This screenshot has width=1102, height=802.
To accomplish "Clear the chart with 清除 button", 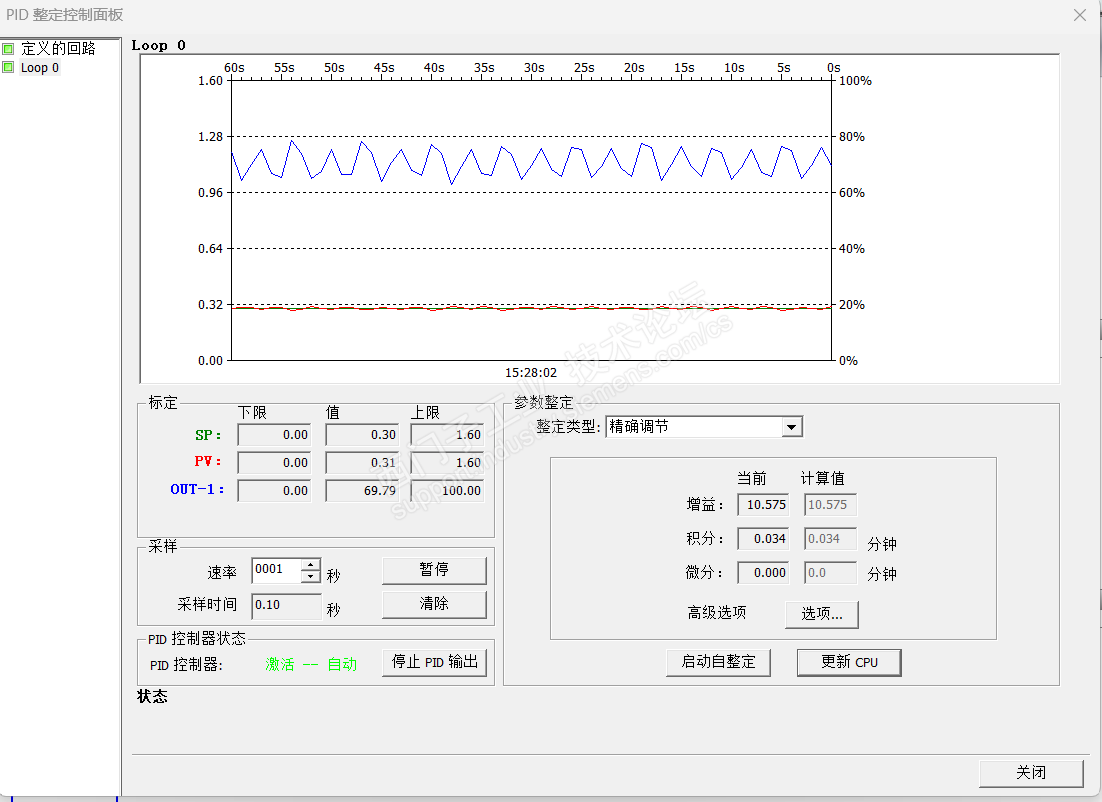I will [434, 604].
